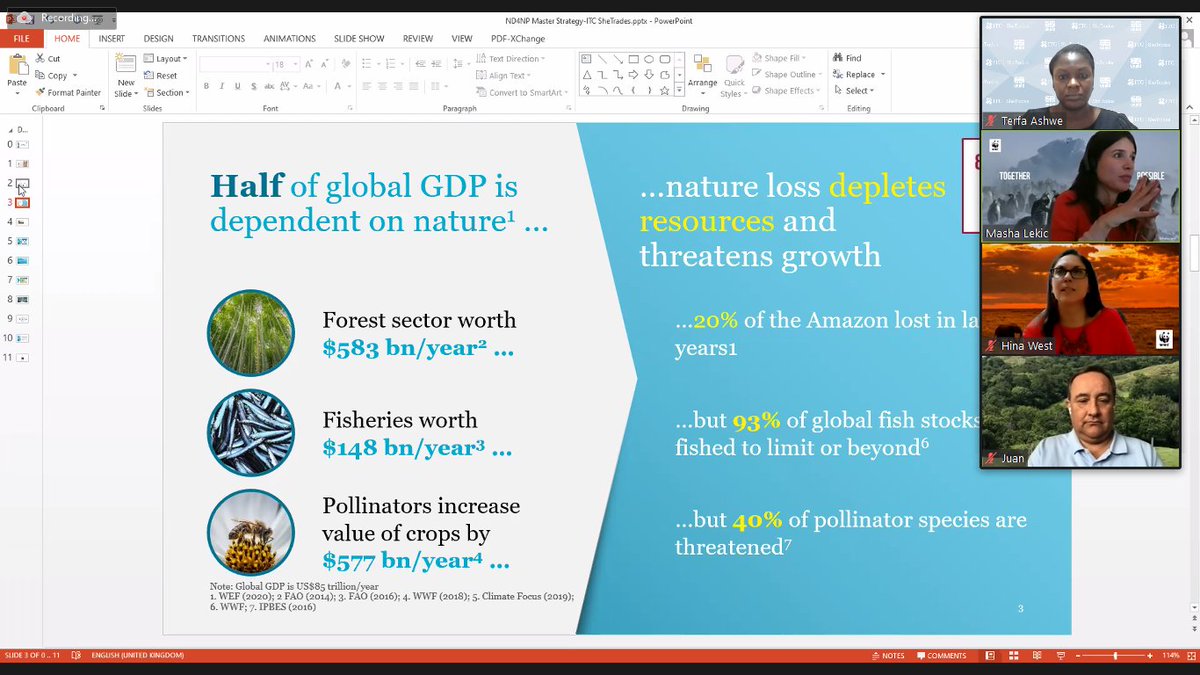1200x675 pixels.
Task: Switch to the DESIGN tab
Action: 158,38
